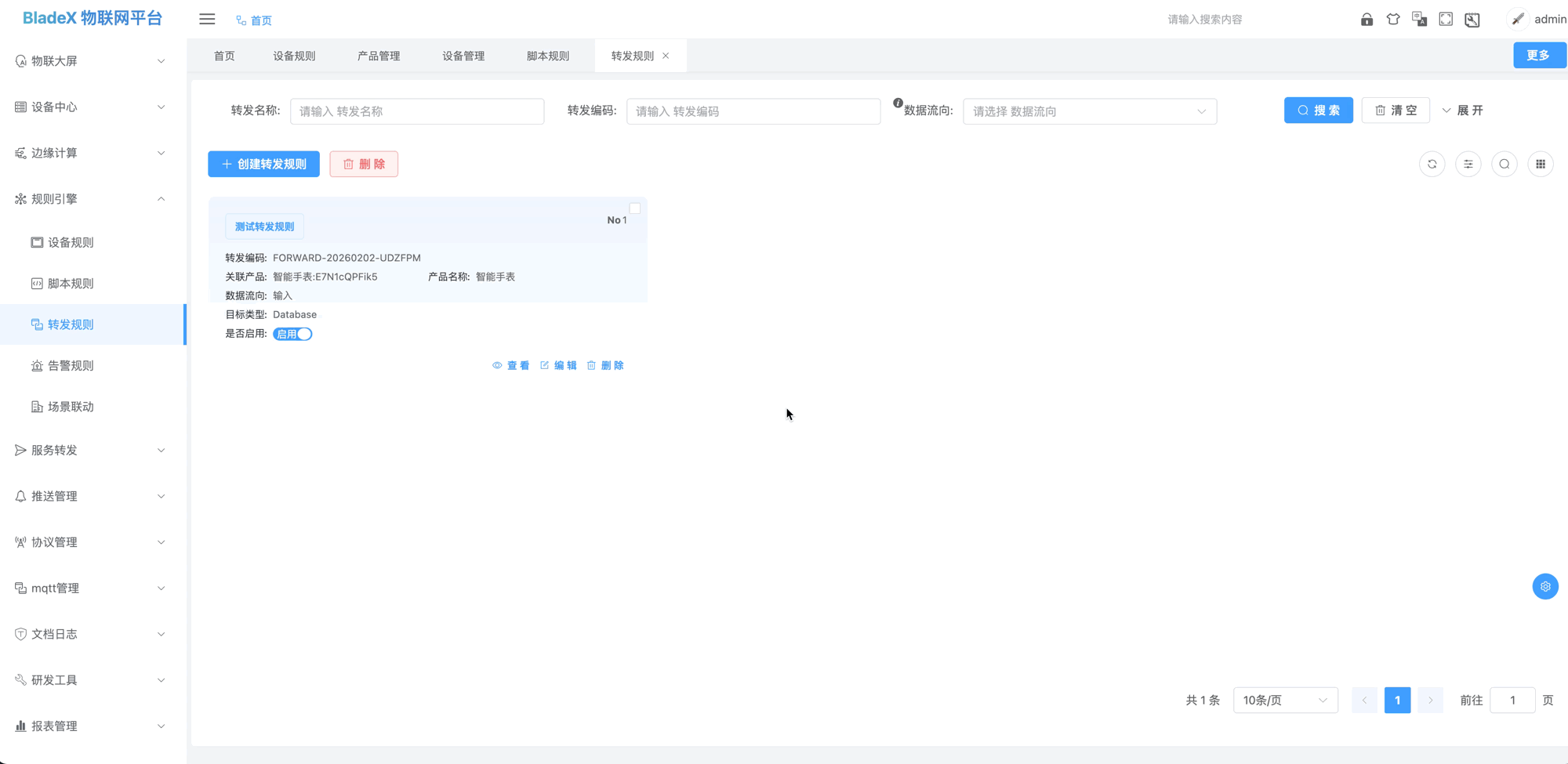Open the 数据流向 dropdown
The image size is (1568, 764).
[x=1089, y=111]
